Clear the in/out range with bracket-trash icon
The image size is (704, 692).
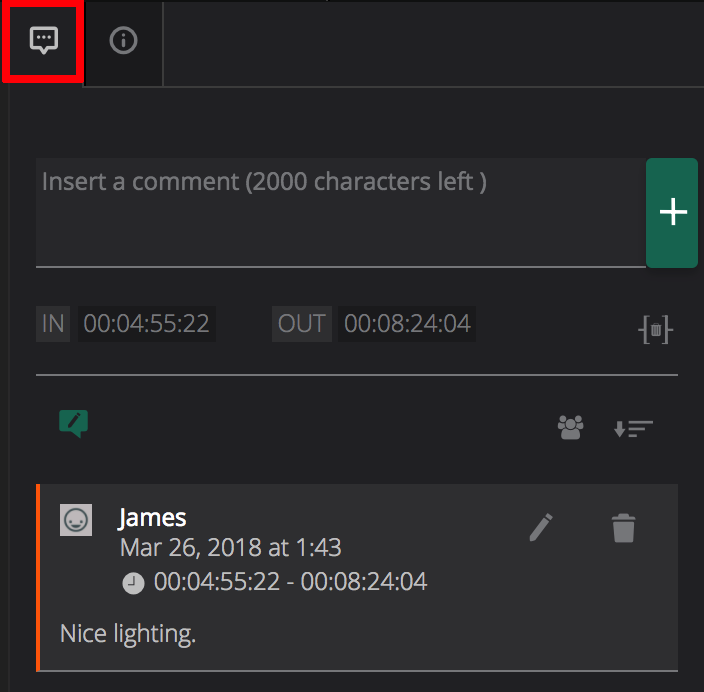point(655,328)
